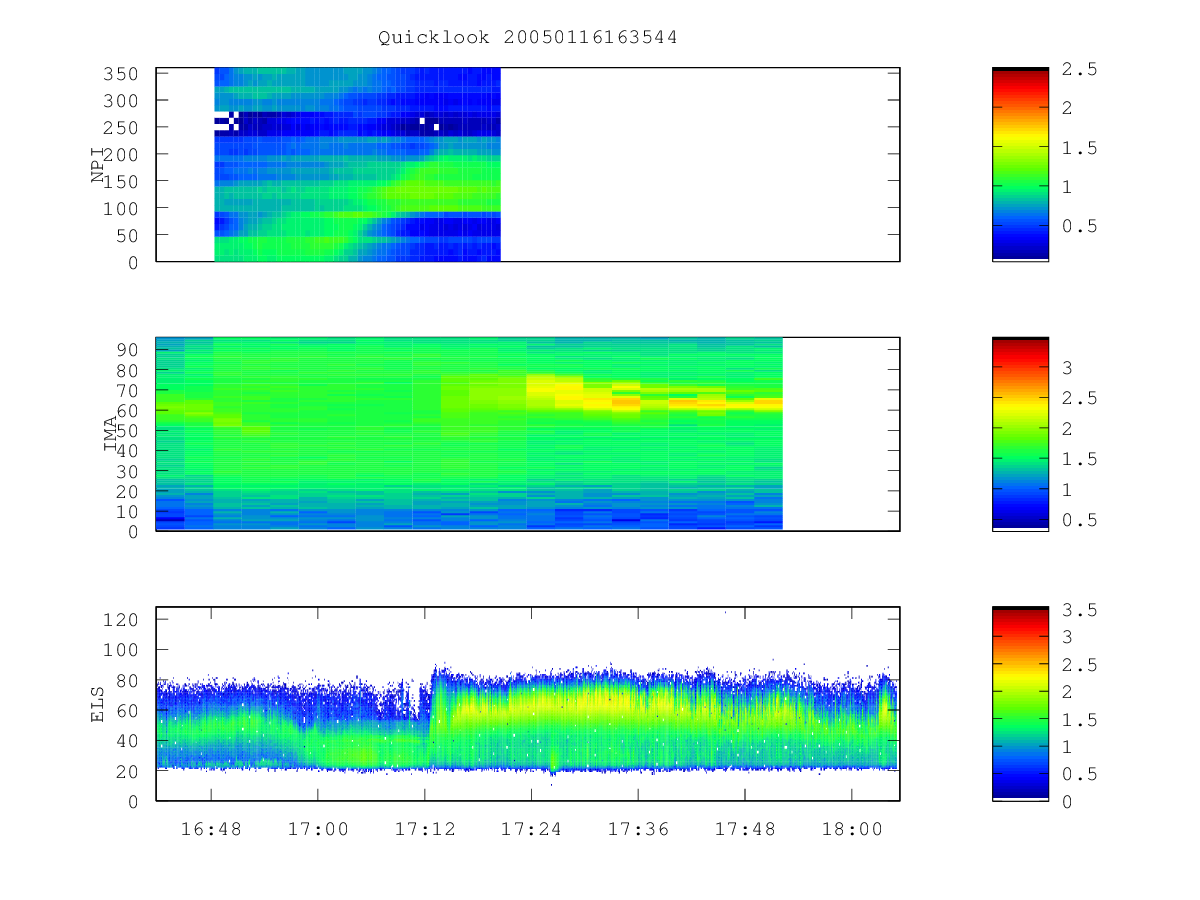
Task: Click inside the NPI spectrogram data area
Action: pos(357,165)
